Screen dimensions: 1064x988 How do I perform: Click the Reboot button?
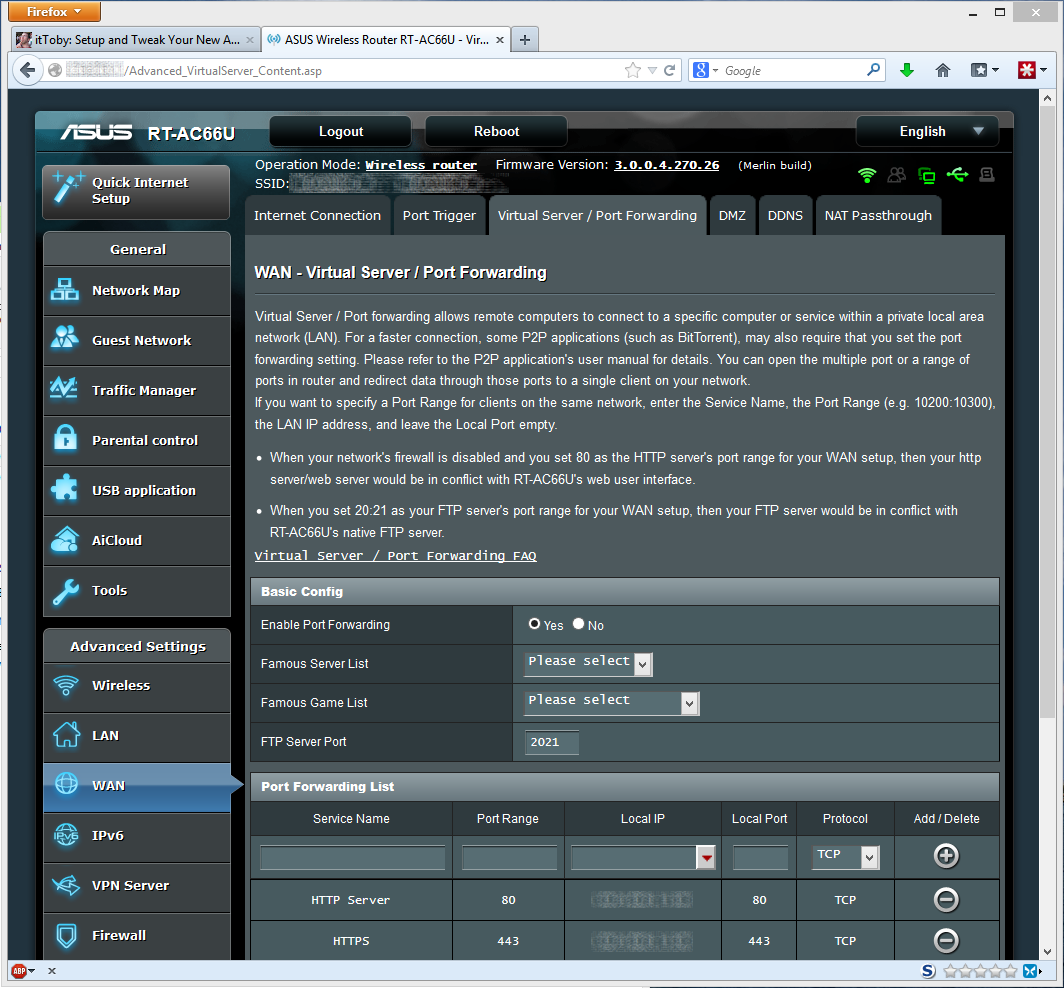click(x=496, y=132)
